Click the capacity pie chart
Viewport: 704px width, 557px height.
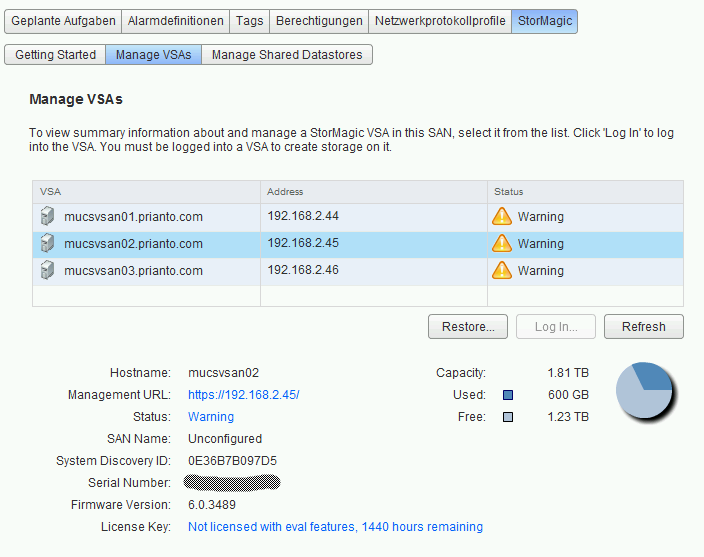(x=645, y=391)
